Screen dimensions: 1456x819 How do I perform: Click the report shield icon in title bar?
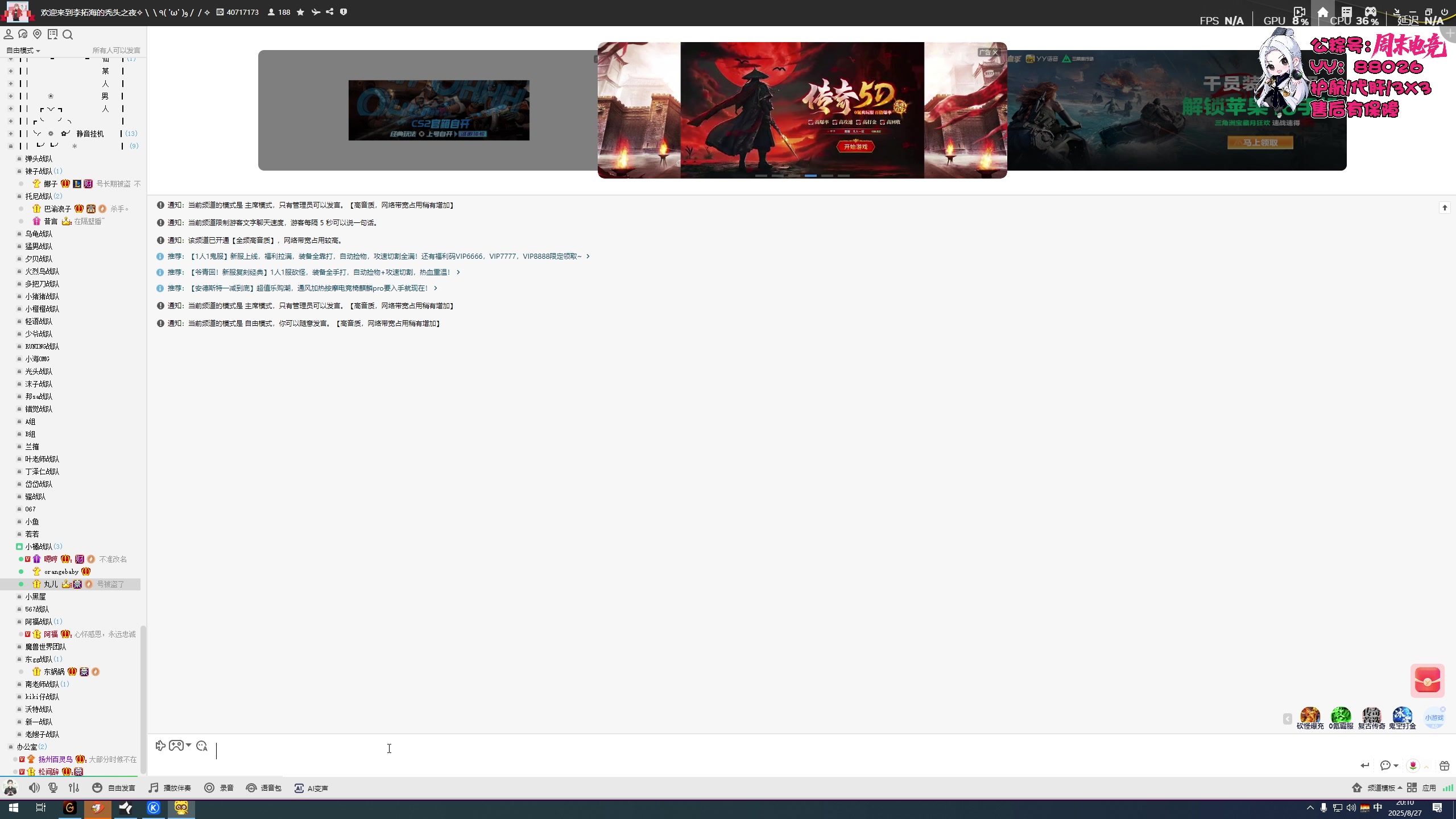pos(344,12)
